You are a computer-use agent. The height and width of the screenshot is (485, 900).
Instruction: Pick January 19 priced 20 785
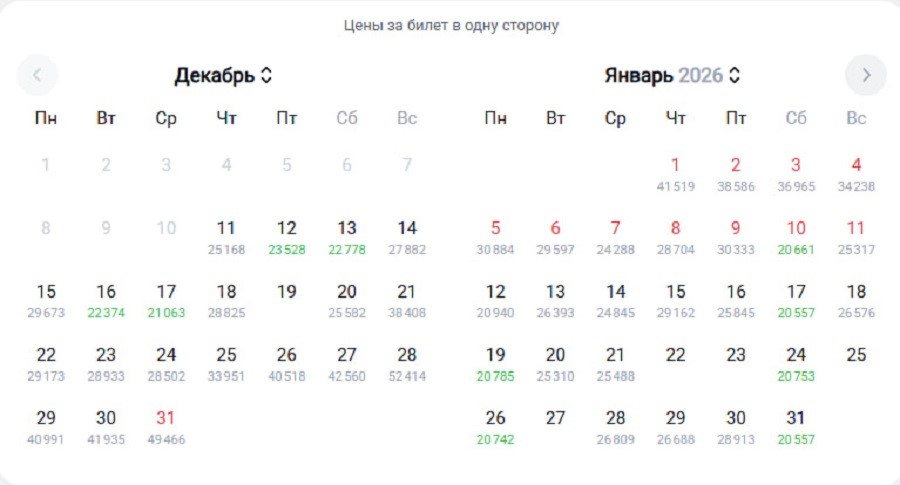496,364
